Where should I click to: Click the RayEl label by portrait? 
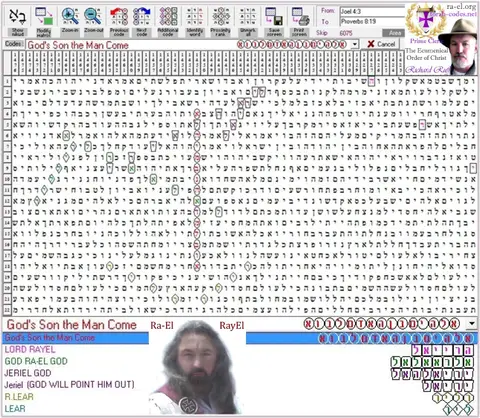232,326
